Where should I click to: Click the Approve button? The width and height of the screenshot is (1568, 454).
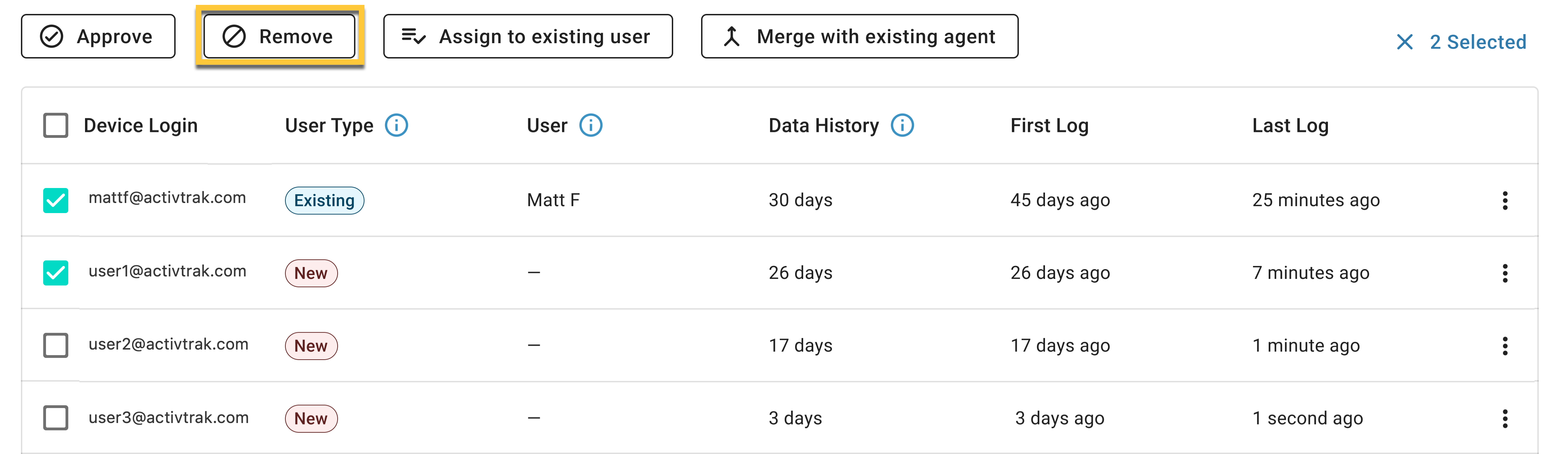click(98, 37)
